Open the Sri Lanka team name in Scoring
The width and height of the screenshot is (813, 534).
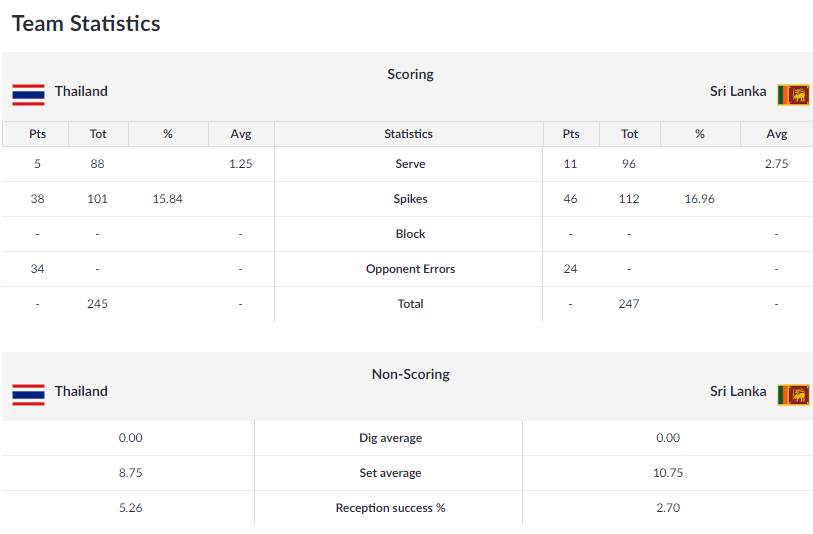[x=738, y=91]
